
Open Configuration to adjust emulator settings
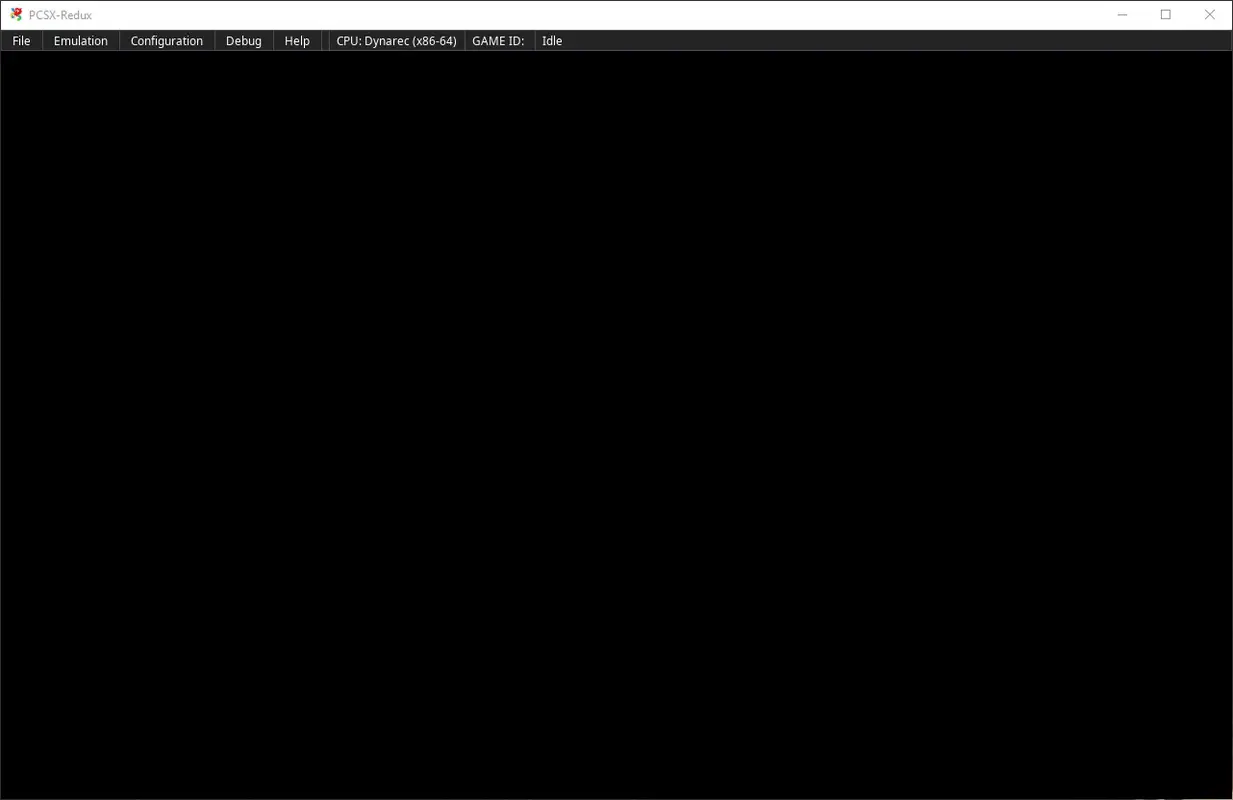click(x=166, y=40)
